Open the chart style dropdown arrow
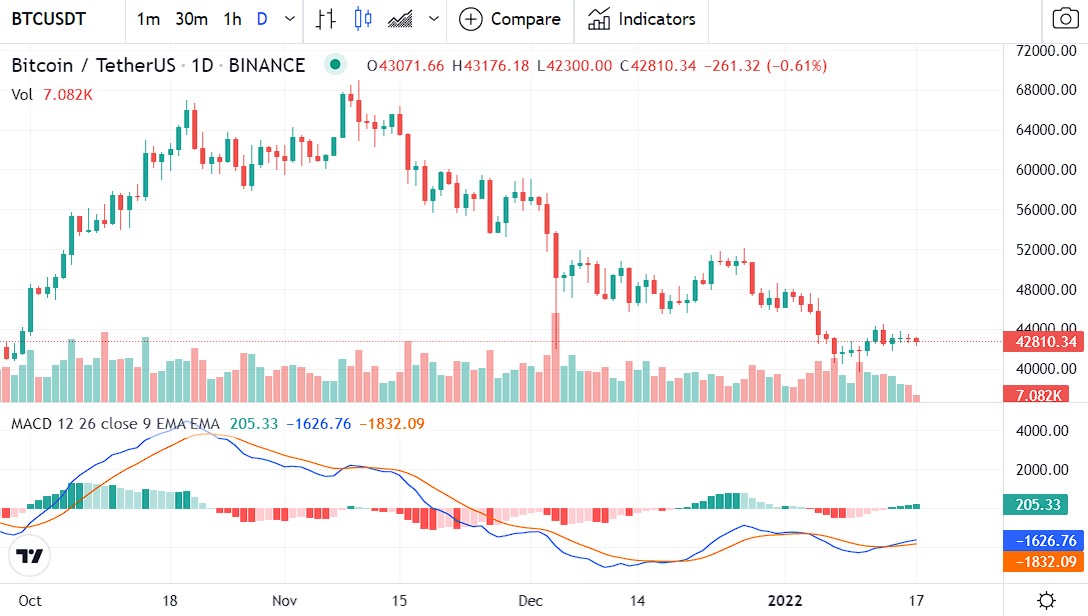 click(x=433, y=19)
